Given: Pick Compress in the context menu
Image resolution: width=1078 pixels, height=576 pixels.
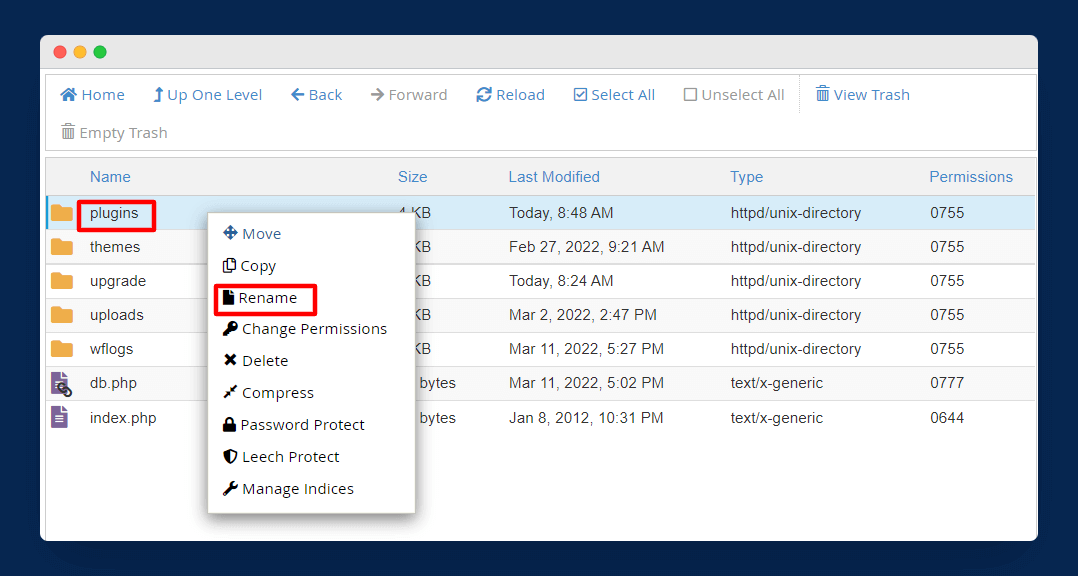Looking at the screenshot, I should (x=277, y=393).
